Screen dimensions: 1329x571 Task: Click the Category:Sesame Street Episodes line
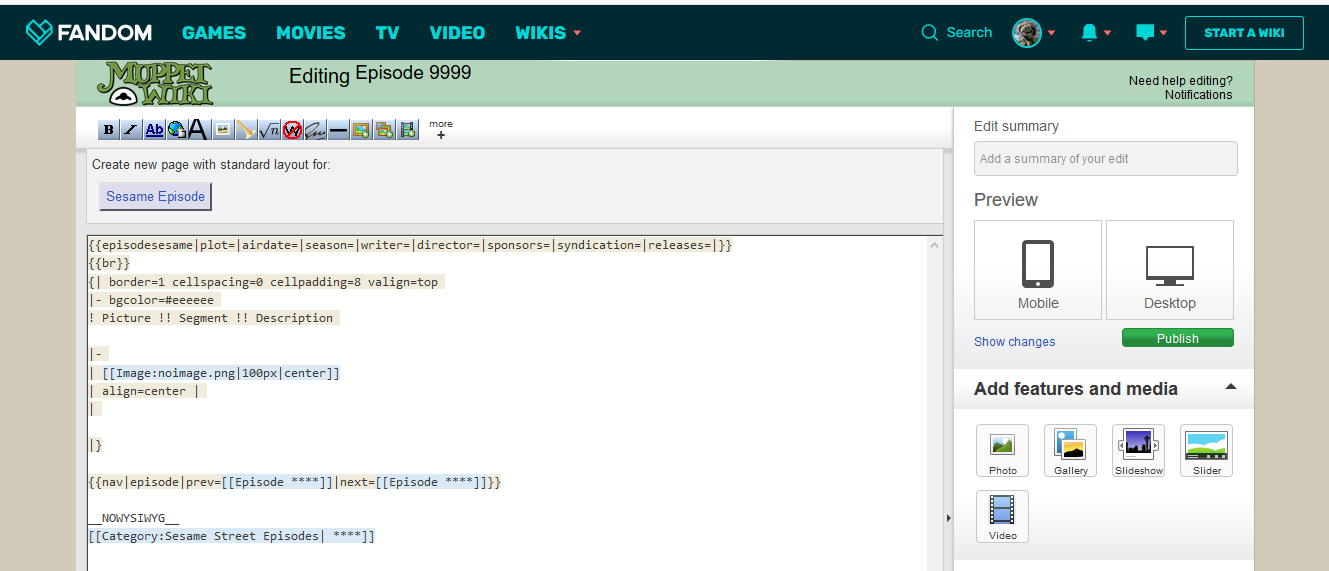click(231, 536)
